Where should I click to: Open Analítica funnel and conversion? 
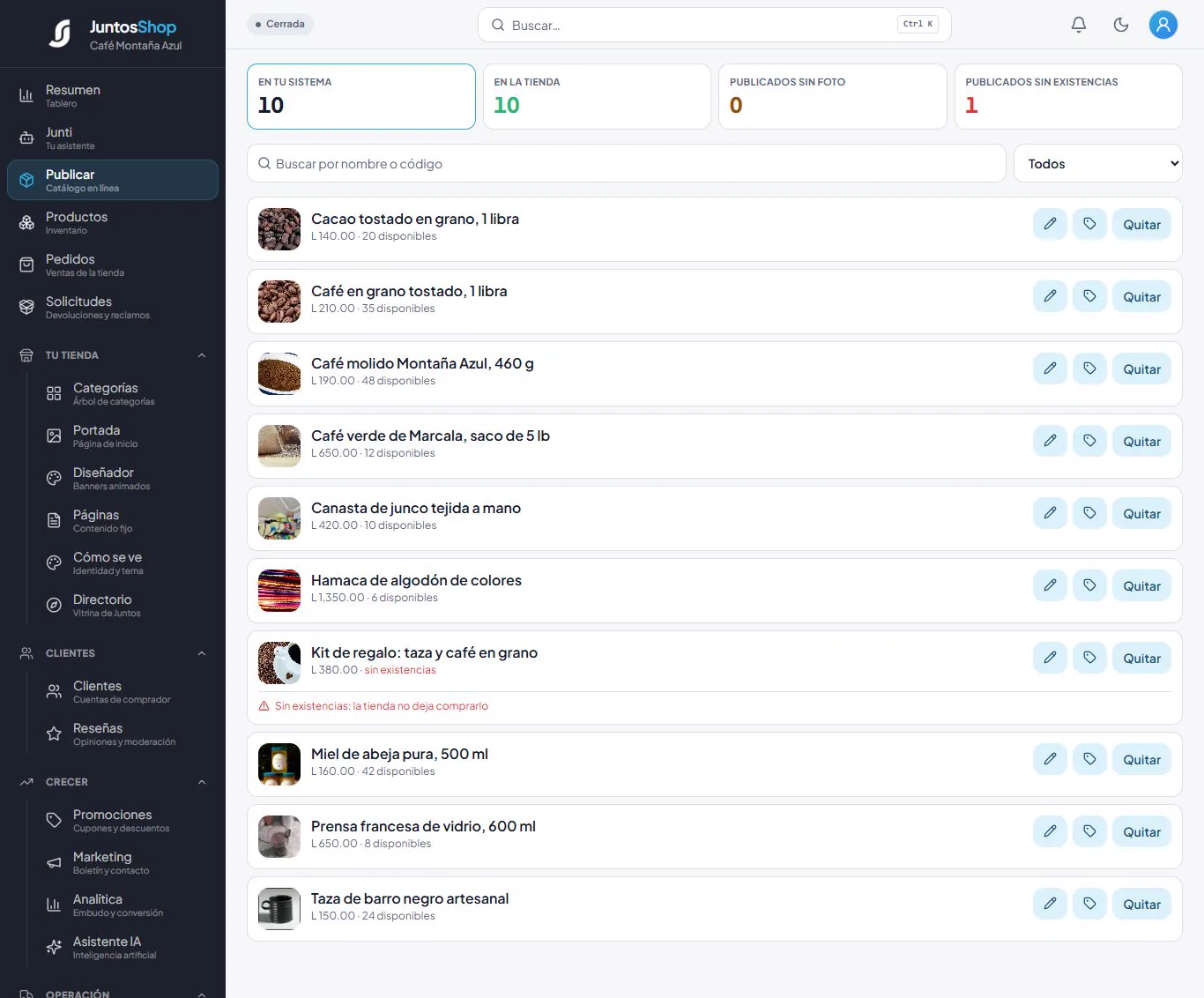click(127, 905)
